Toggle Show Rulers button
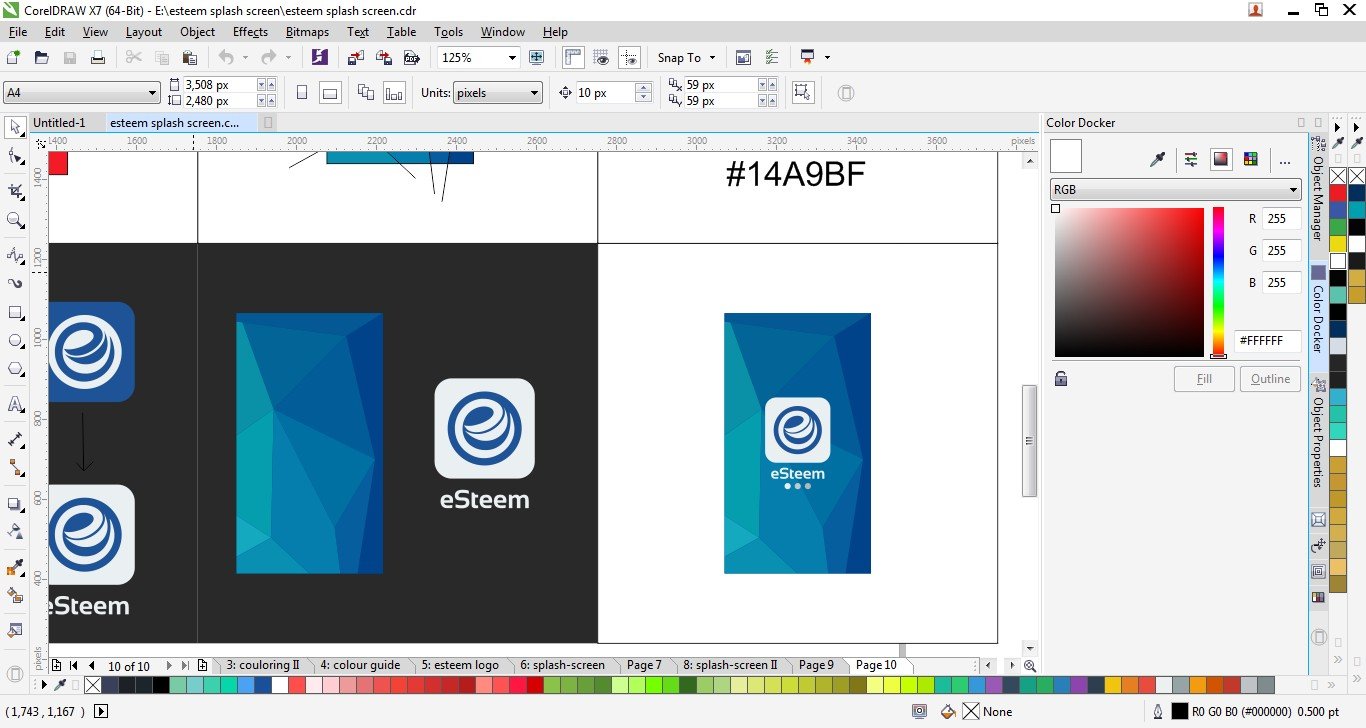Screen dimensions: 1366x728 pos(573,58)
